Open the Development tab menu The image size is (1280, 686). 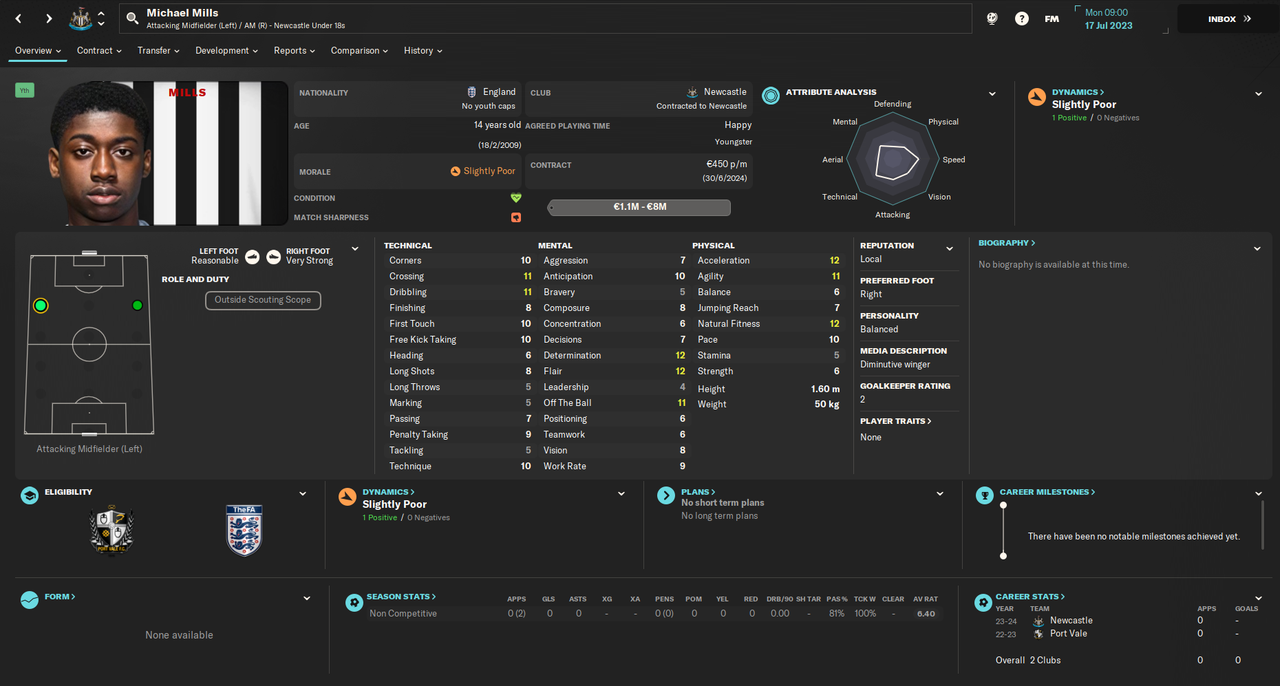pos(226,51)
